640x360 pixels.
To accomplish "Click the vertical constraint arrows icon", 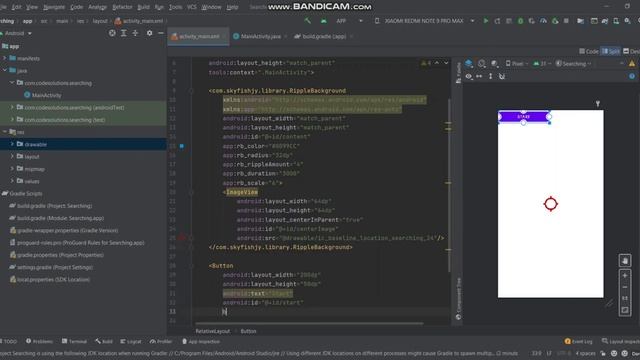I will coord(490,76).
